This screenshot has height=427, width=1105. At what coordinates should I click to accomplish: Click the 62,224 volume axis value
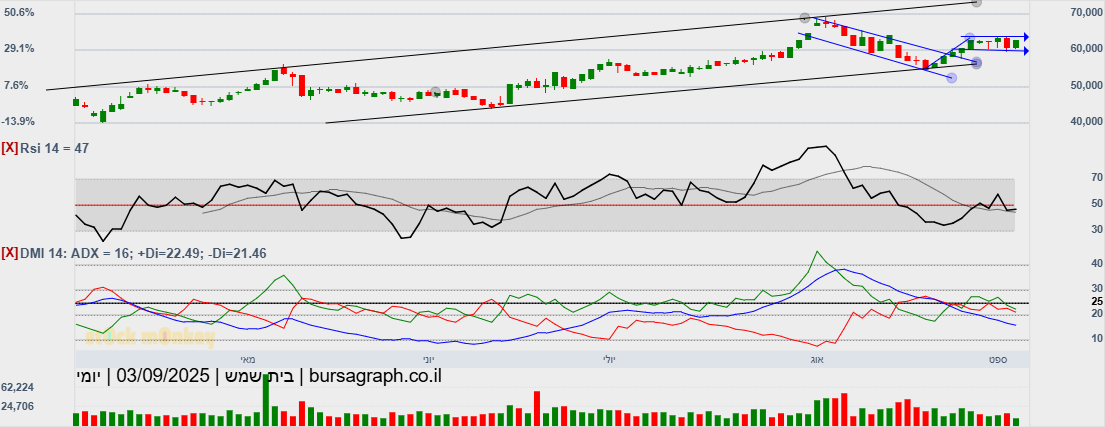[18, 388]
